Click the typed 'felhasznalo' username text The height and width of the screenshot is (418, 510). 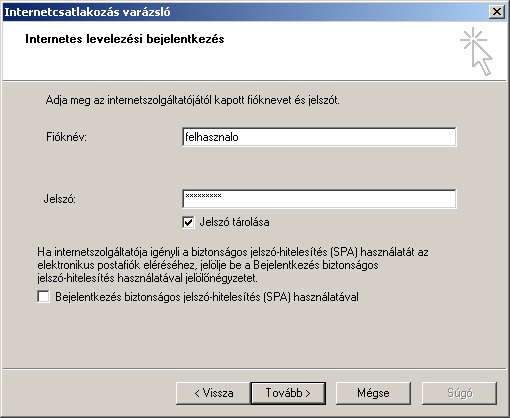click(212, 137)
